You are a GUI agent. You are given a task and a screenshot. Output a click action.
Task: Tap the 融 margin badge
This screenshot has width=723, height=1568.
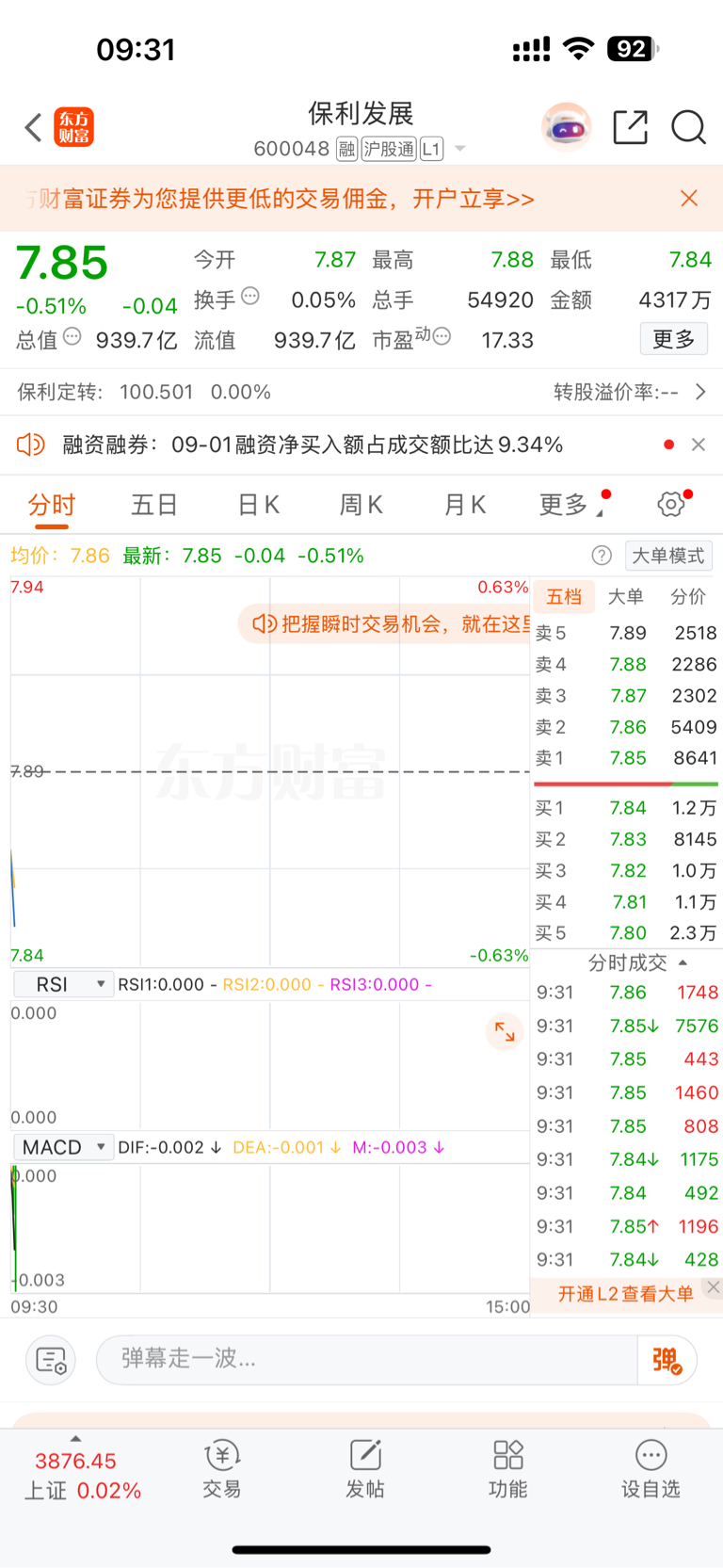click(346, 149)
